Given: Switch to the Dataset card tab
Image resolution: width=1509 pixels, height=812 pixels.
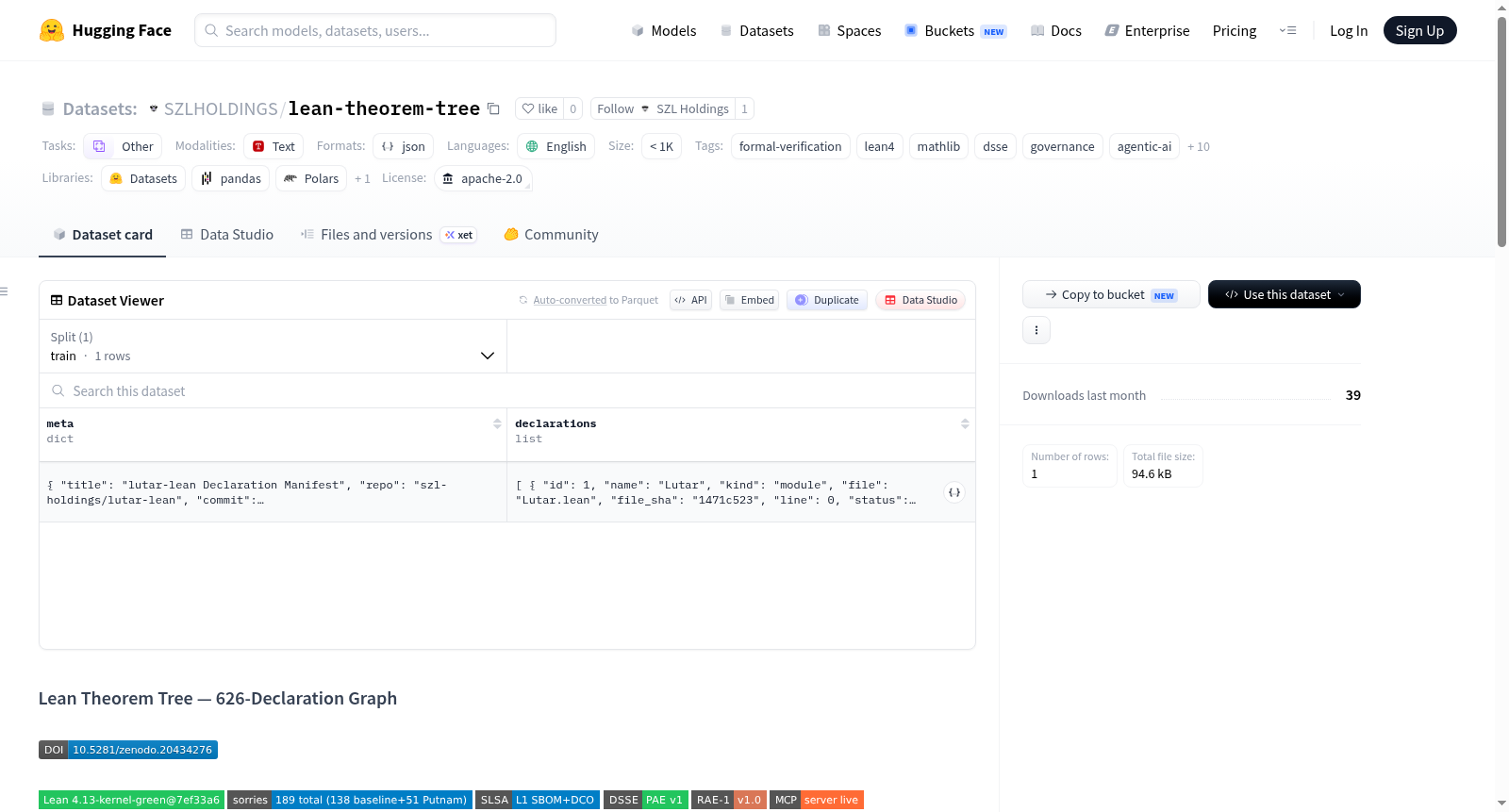Looking at the screenshot, I should [102, 235].
